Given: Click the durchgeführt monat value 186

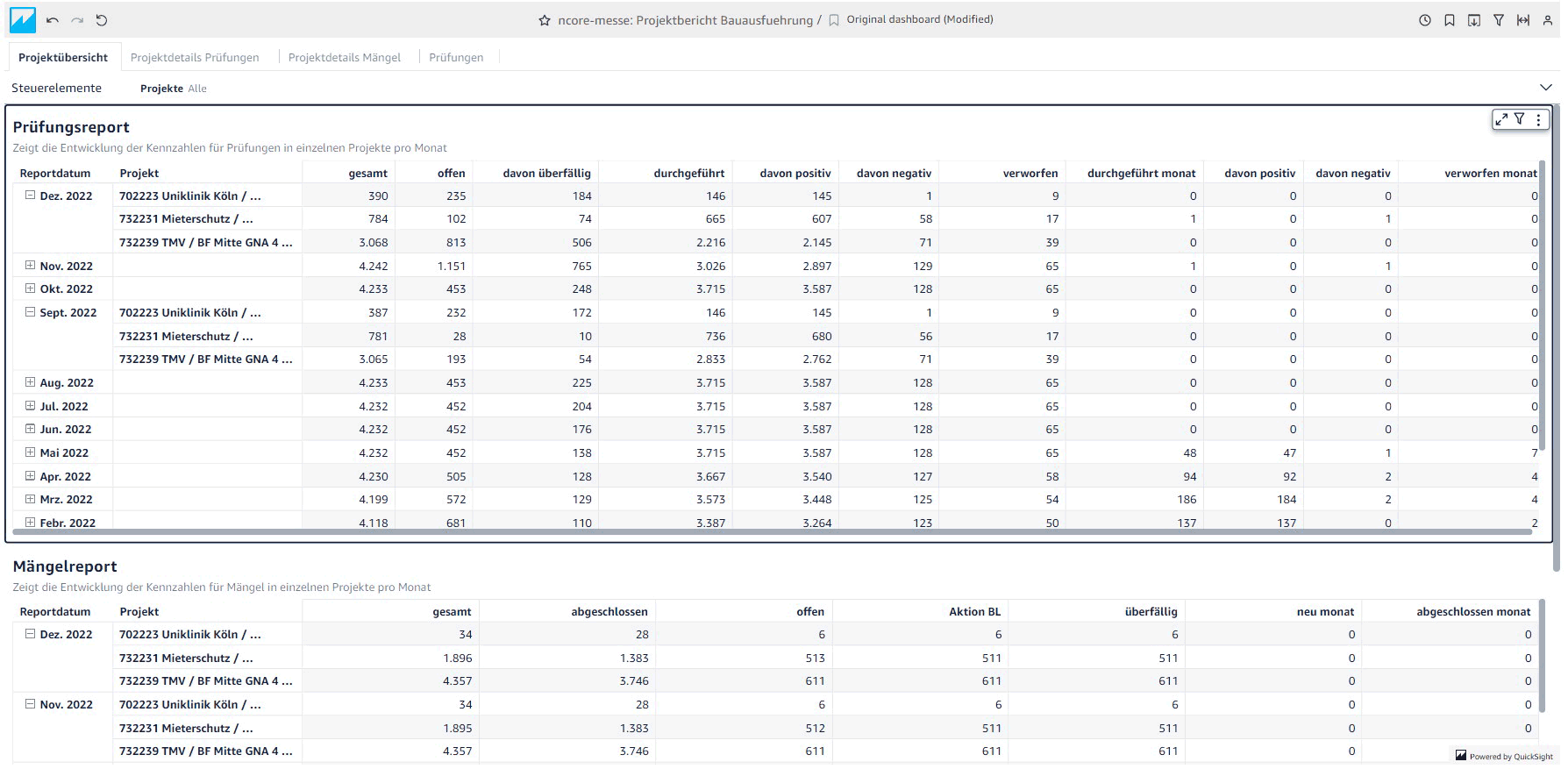Looking at the screenshot, I should (x=1187, y=499).
